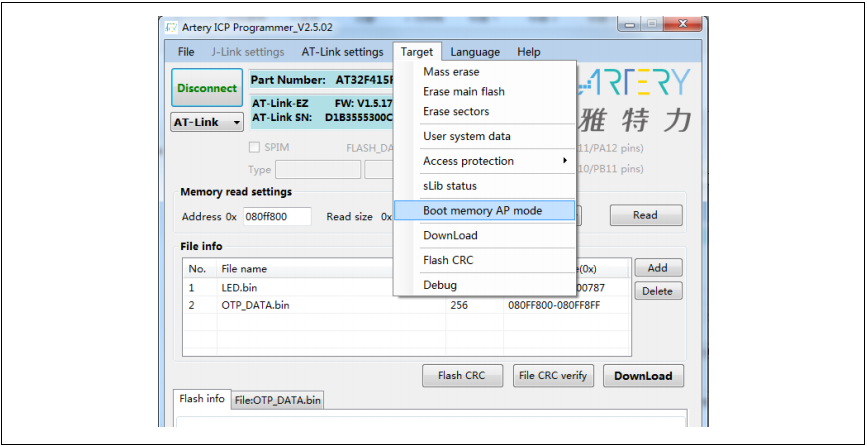Open the Language menu
Image resolution: width=867 pixels, height=447 pixels.
(475, 52)
